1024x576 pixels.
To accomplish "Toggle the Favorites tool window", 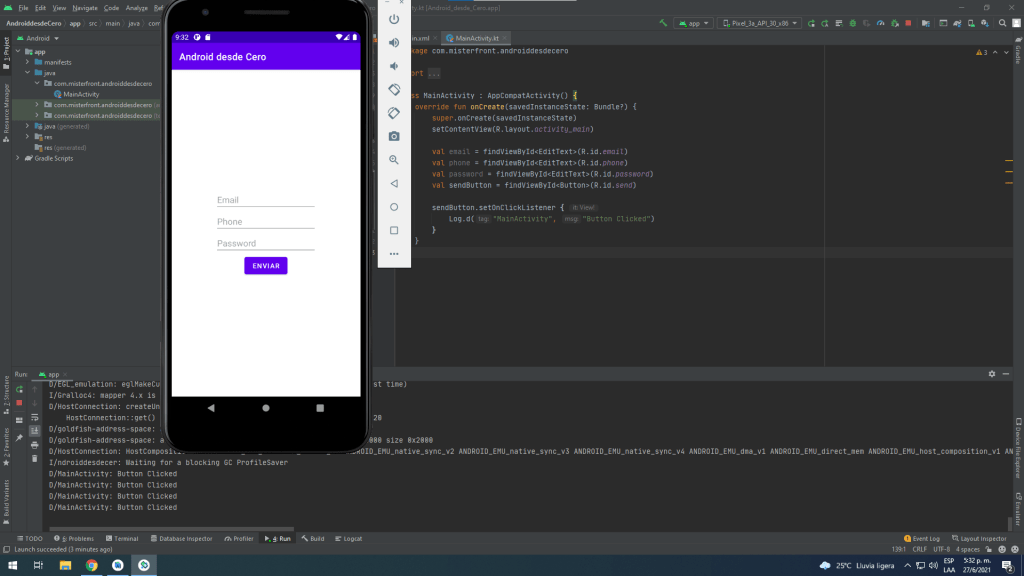I will [x=6, y=447].
